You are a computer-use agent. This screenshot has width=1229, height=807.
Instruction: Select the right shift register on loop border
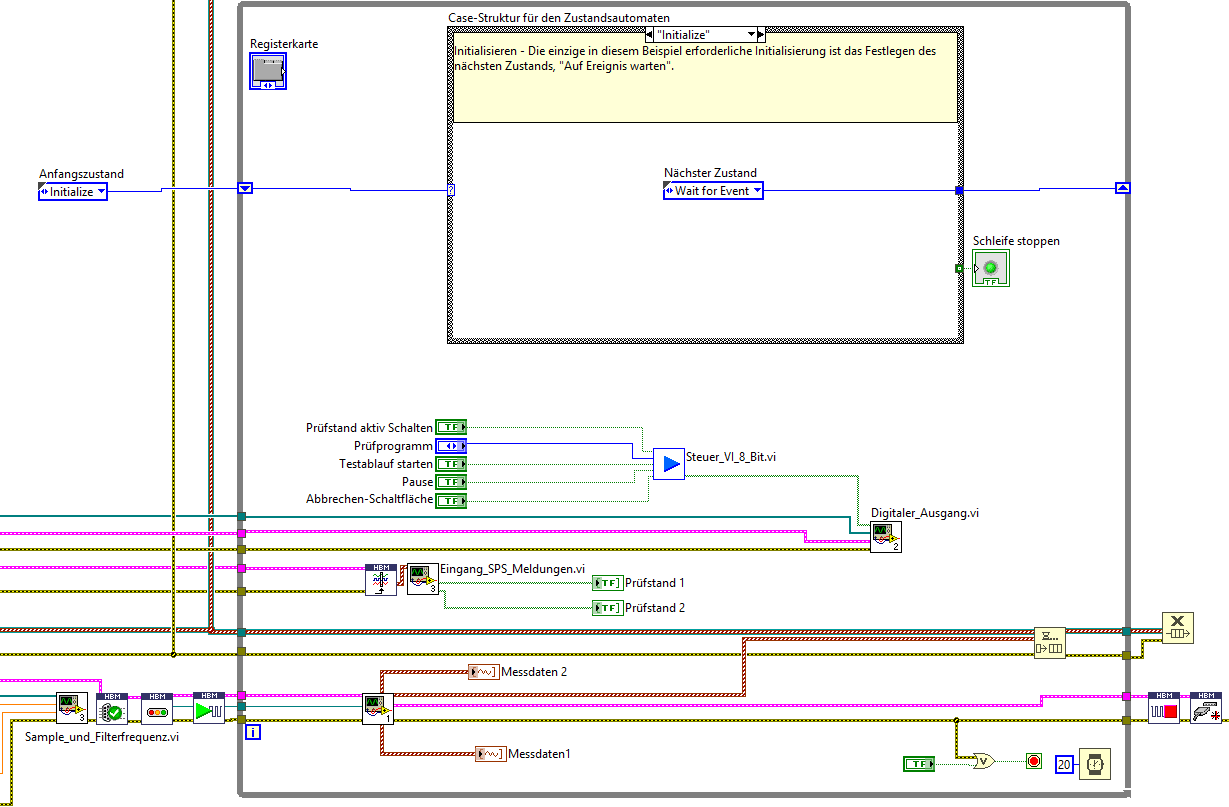(1123, 188)
